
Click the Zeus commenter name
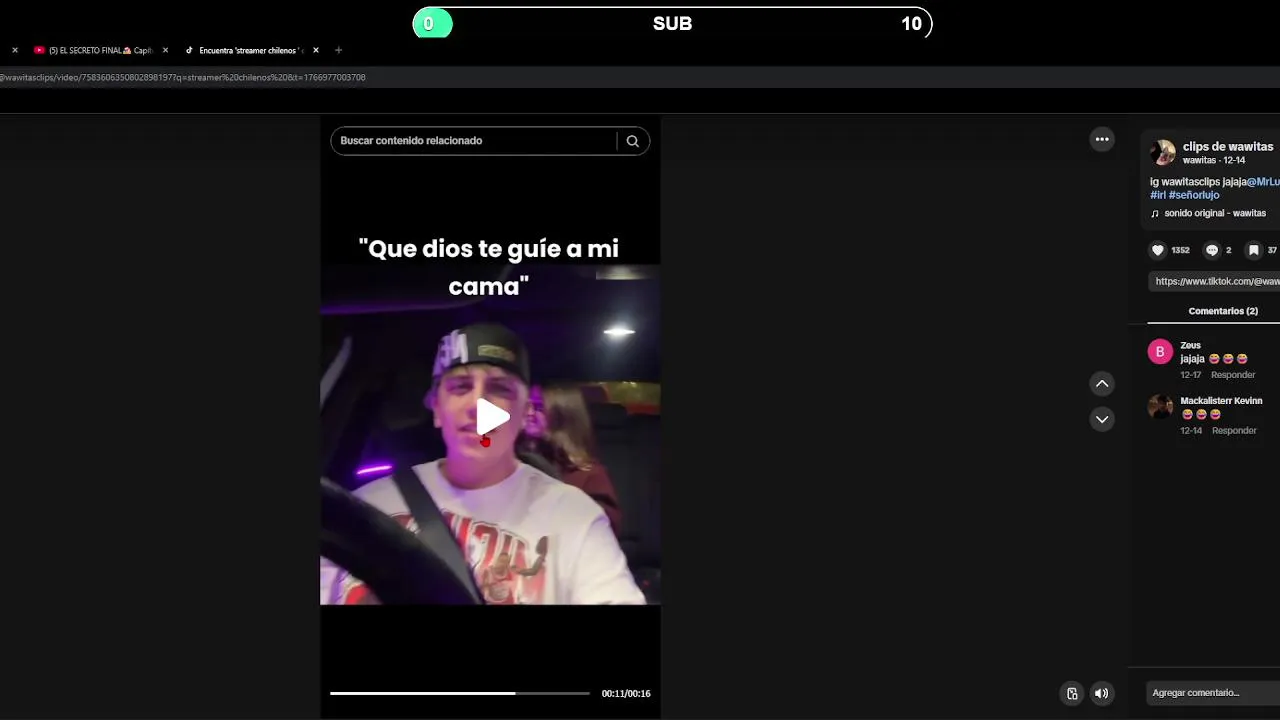coord(1190,345)
